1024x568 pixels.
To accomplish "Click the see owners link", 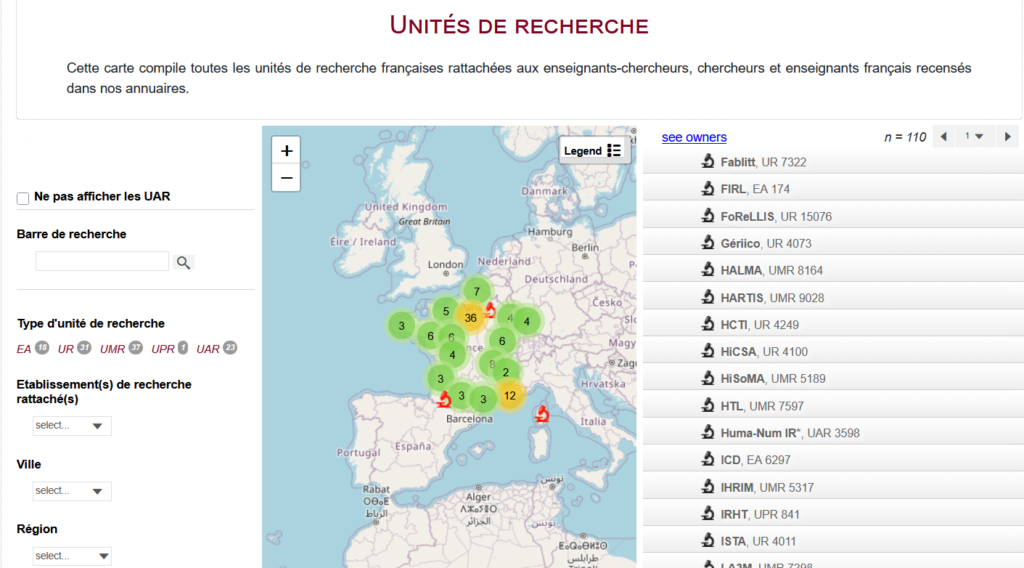I will point(694,137).
